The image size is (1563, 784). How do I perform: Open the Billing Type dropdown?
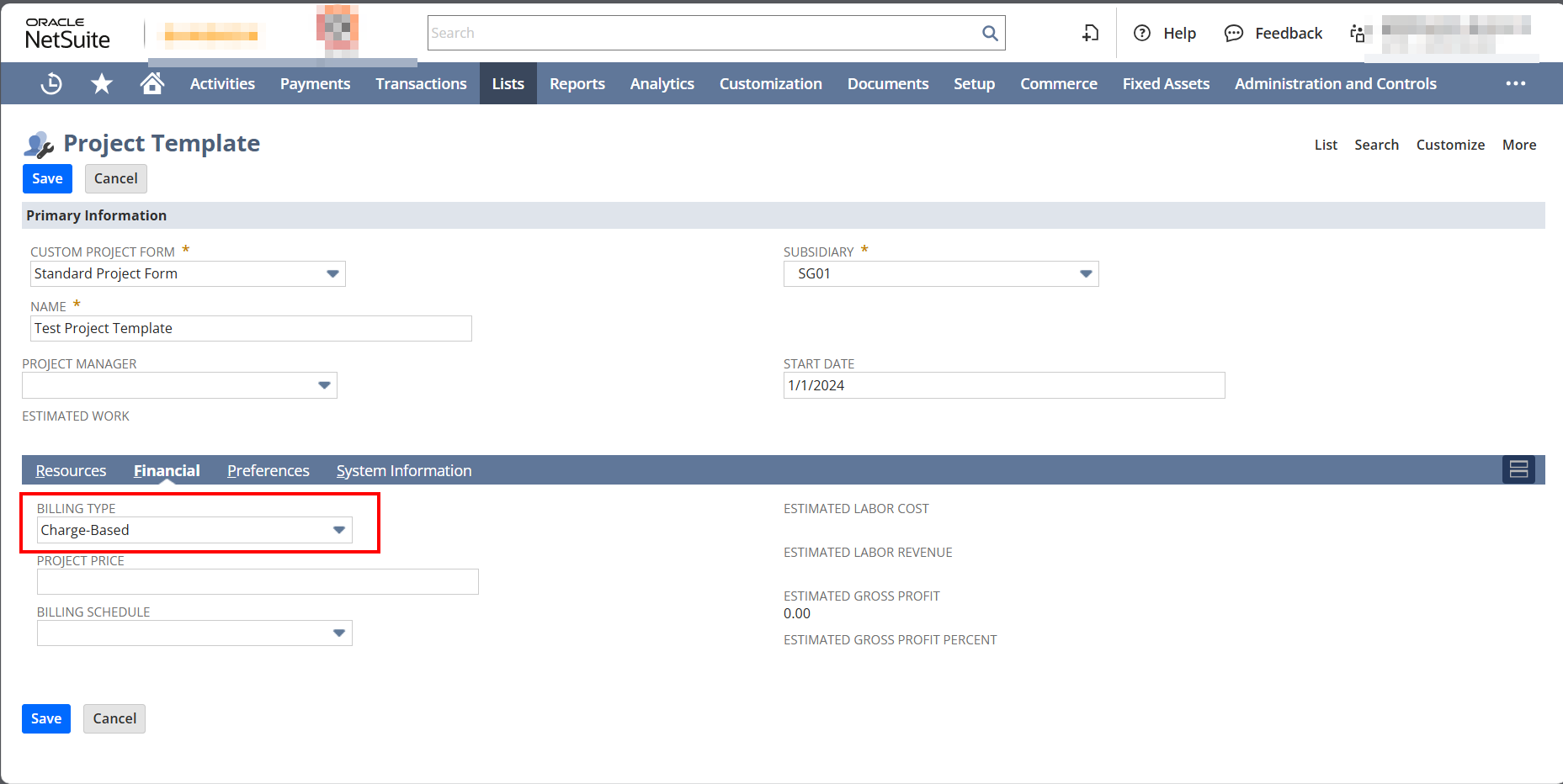click(x=338, y=530)
